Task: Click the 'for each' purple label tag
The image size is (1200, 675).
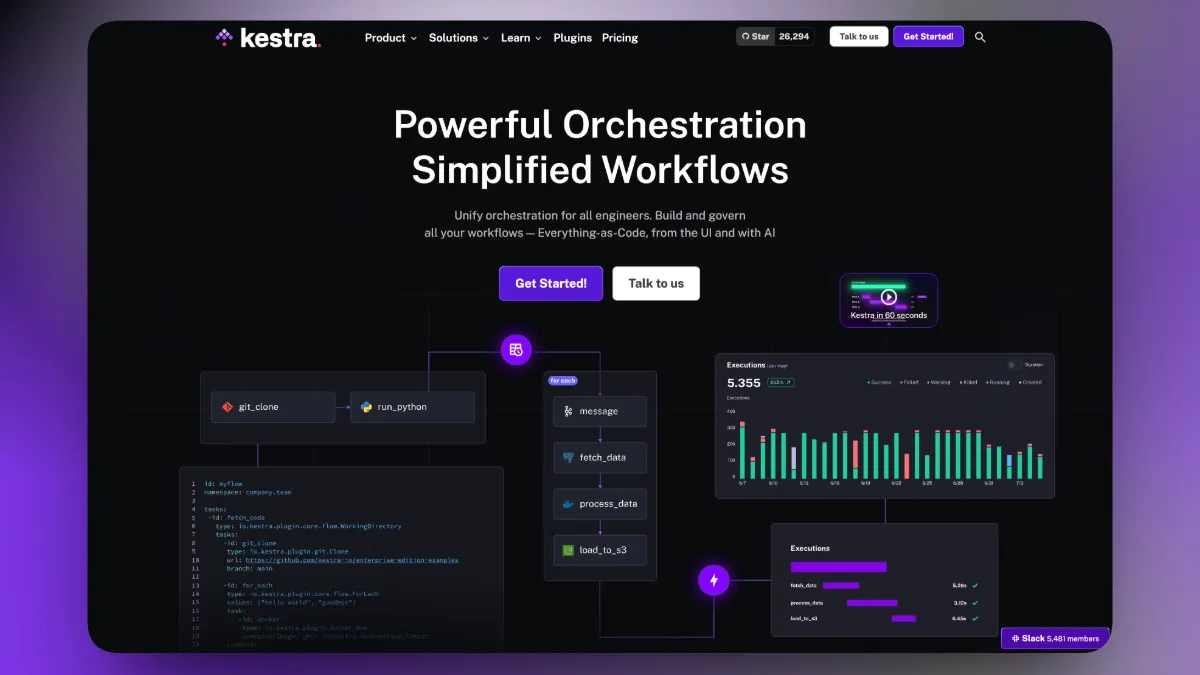Action: pos(563,380)
